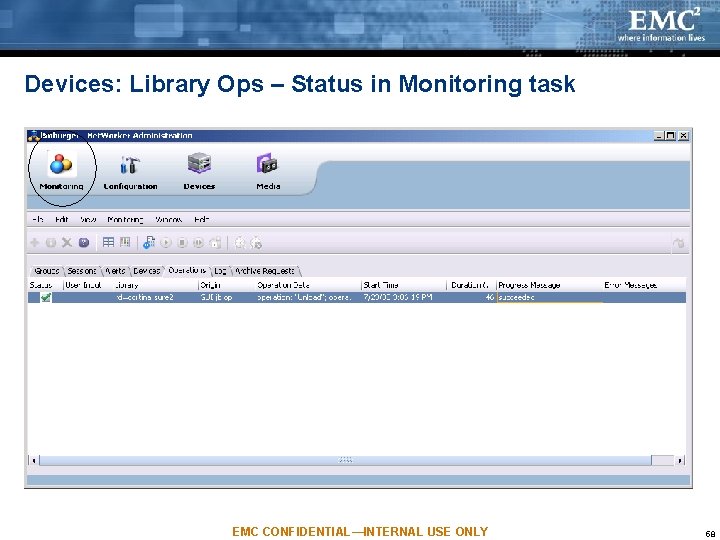
Task: Click the round play start toolbar icon
Action: pyautogui.click(x=166, y=242)
